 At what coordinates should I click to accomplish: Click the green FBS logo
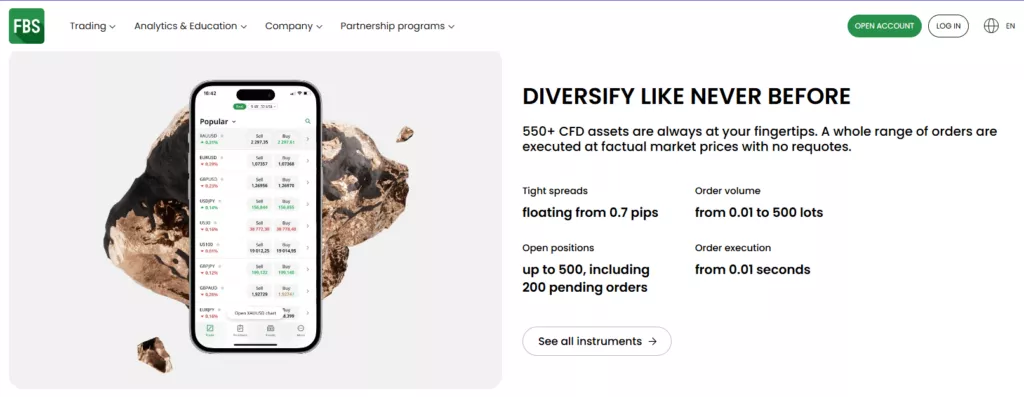[27, 26]
